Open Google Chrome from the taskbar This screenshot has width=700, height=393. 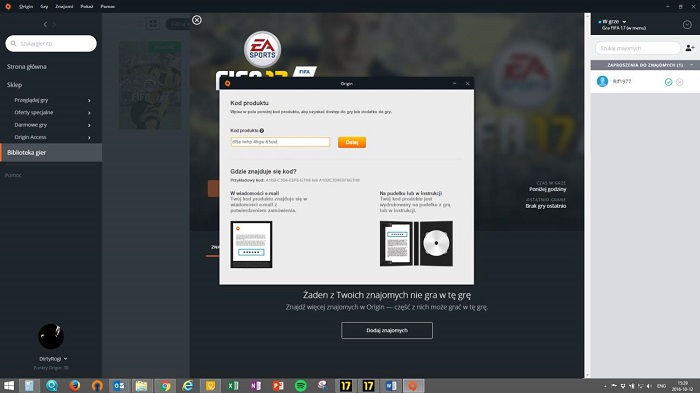pos(165,385)
